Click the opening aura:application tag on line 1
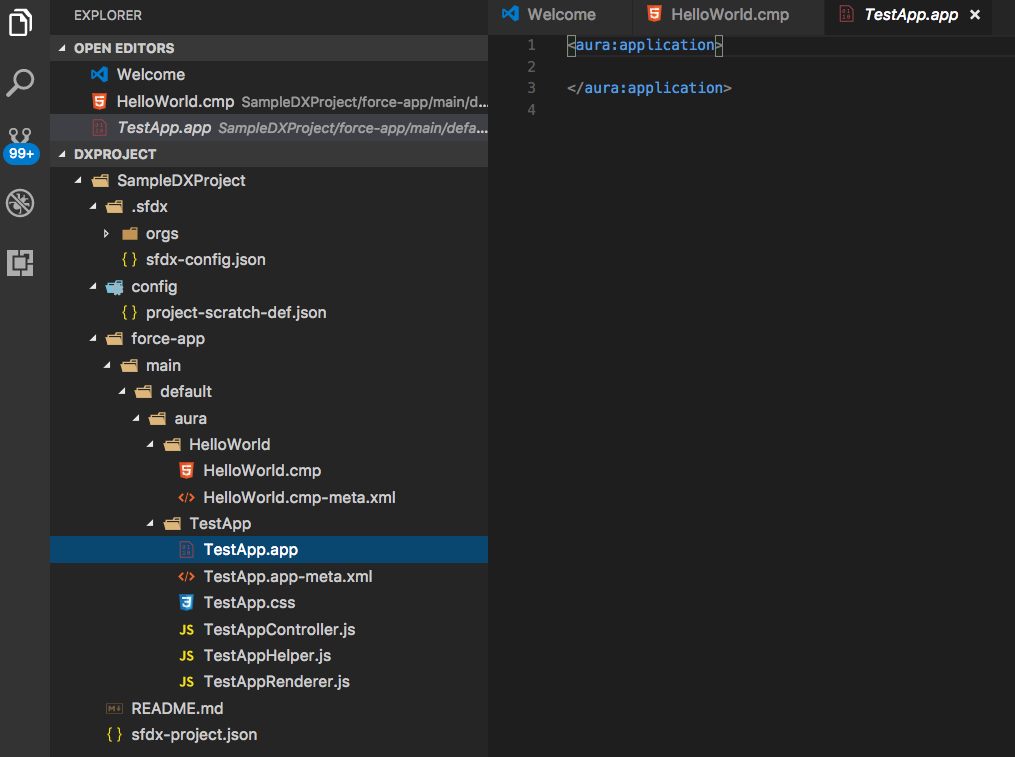The image size is (1015, 757). (x=645, y=45)
